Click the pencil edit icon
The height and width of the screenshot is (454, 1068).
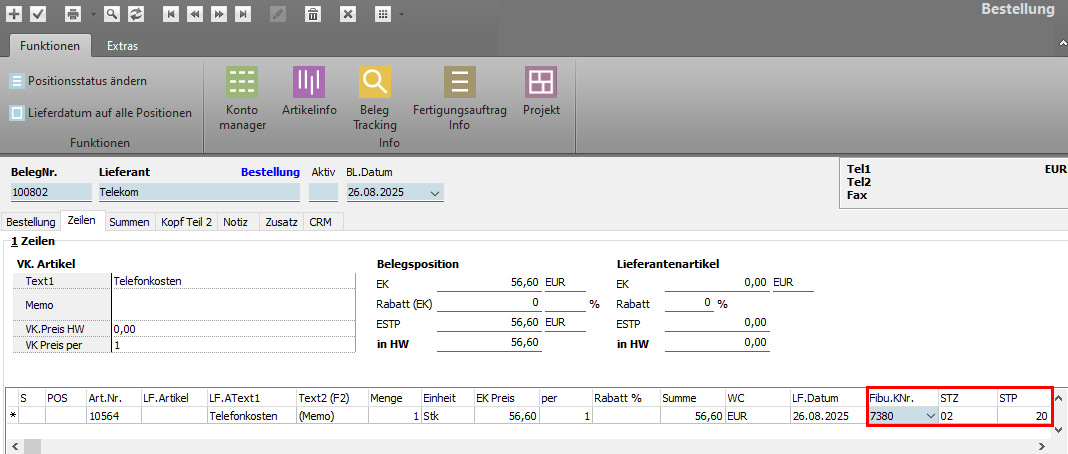coord(278,14)
